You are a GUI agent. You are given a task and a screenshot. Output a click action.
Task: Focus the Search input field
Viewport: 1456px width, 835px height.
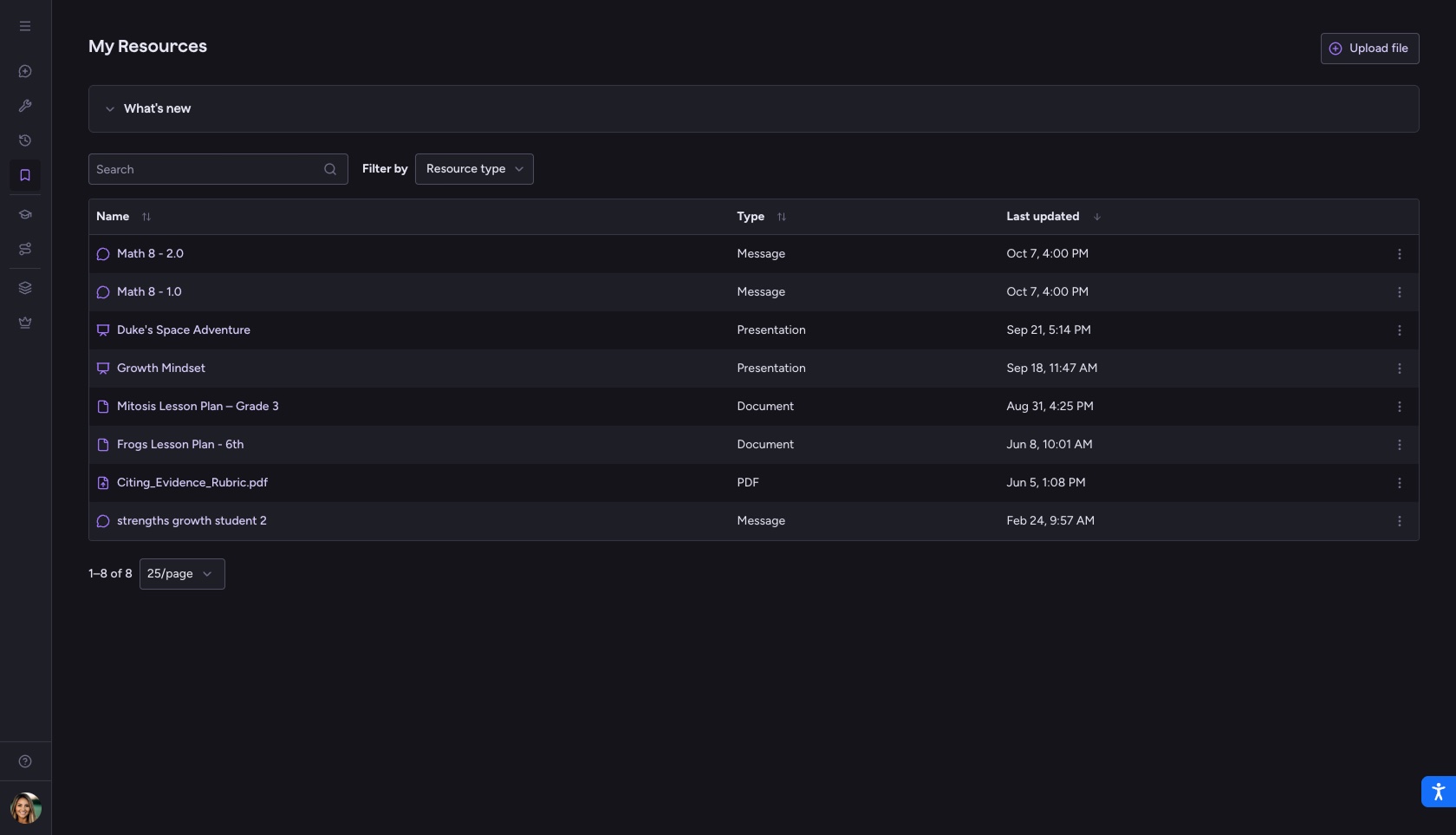[218, 169]
